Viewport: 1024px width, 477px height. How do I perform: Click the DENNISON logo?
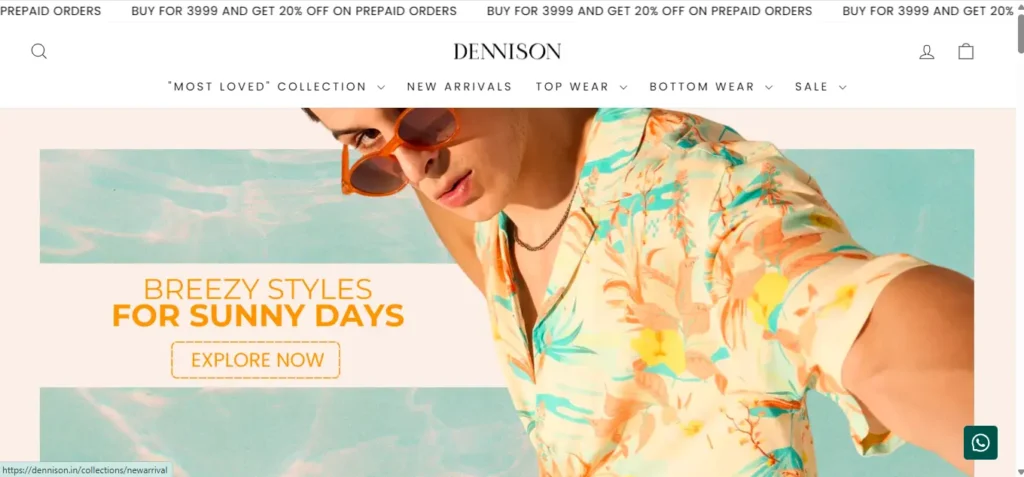coord(507,51)
